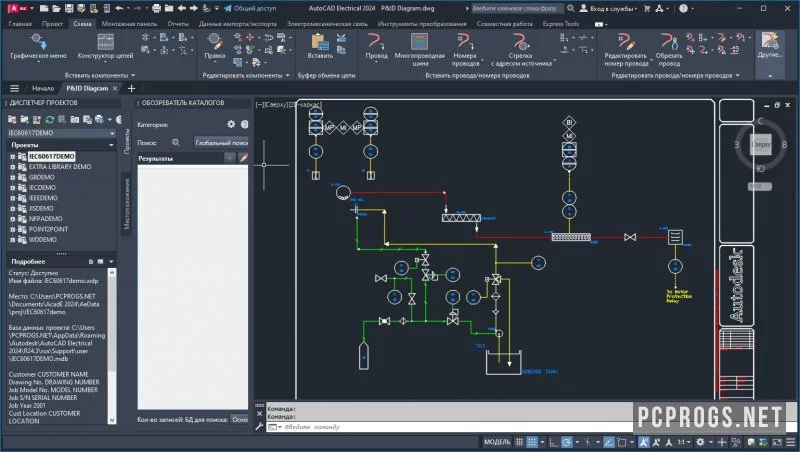800x452 pixels.
Task: Click the Save icon in quick access toolbar
Action: [x=69, y=8]
